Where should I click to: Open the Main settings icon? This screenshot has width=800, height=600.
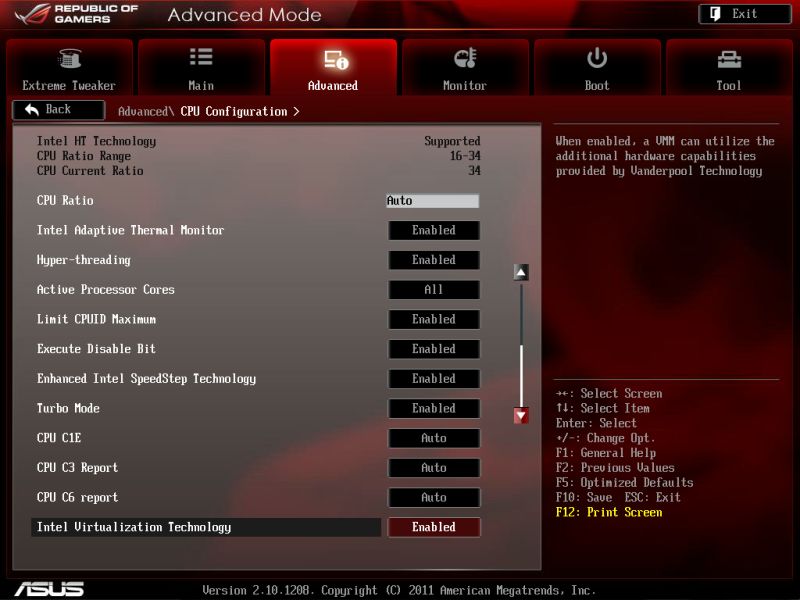point(199,58)
